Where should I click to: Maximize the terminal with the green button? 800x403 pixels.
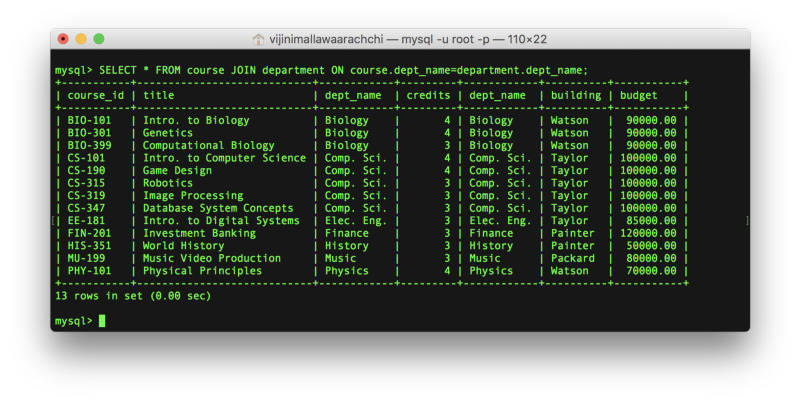click(x=99, y=39)
